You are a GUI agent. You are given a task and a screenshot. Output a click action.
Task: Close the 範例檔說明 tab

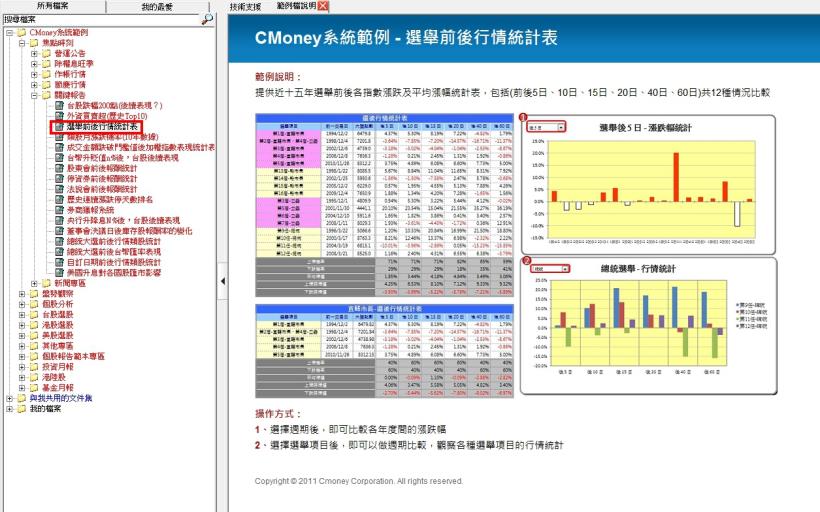click(323, 6)
